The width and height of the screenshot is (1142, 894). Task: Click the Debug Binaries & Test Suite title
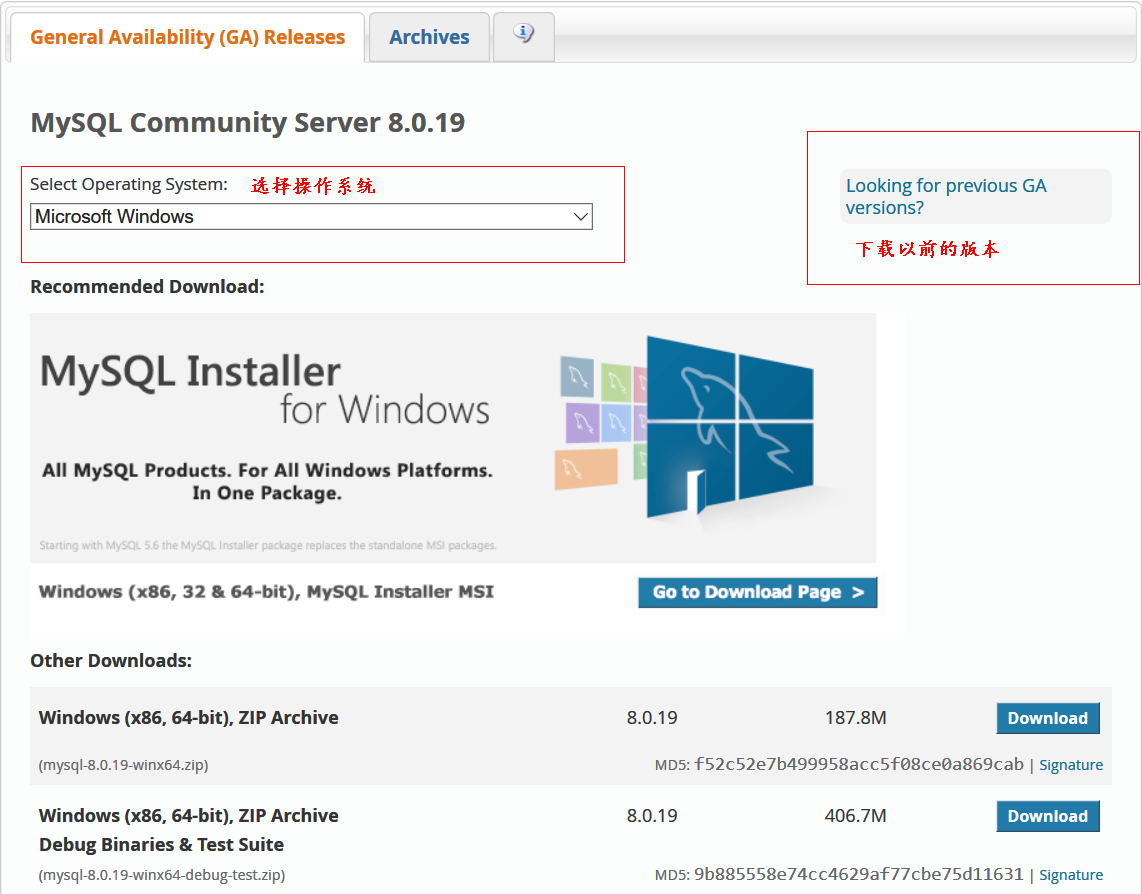161,844
